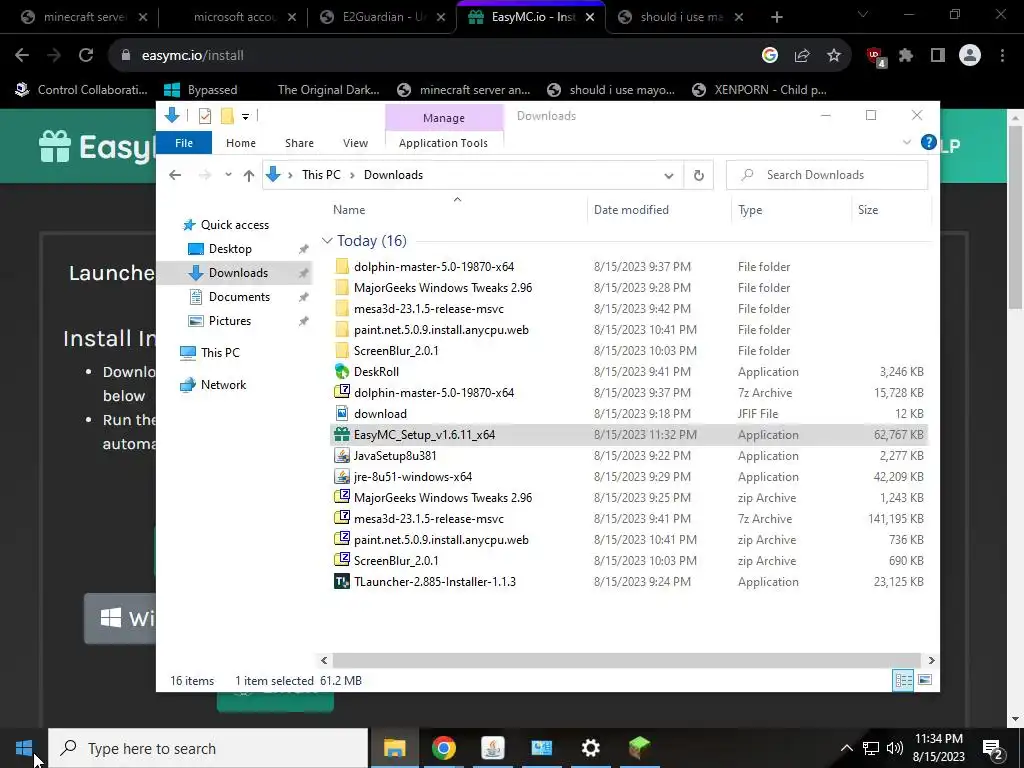1024x768 pixels.
Task: Select the ScreenBlur_2.0.1 zip archive icon
Action: 342,560
